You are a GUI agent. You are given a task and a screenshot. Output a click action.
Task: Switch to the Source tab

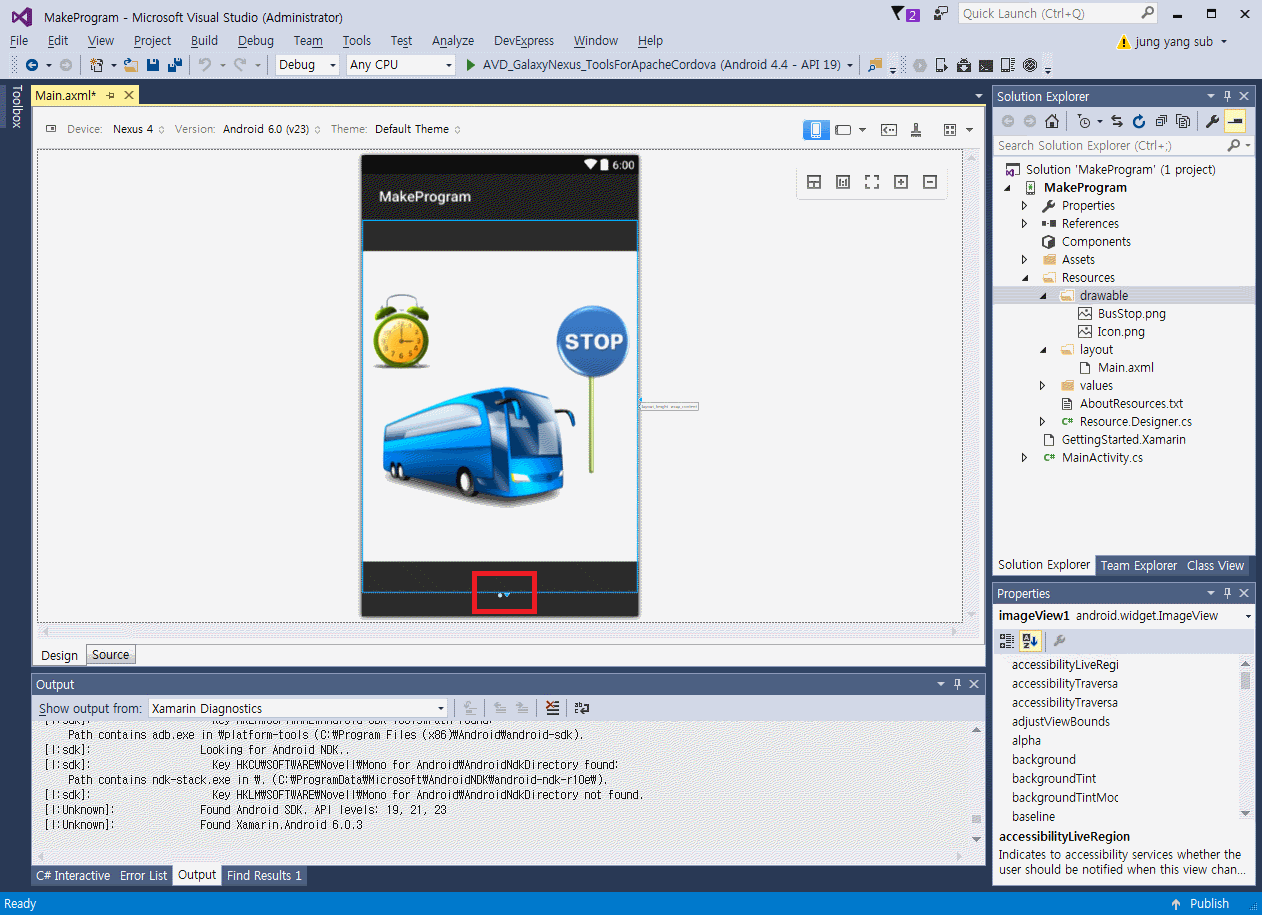(110, 655)
